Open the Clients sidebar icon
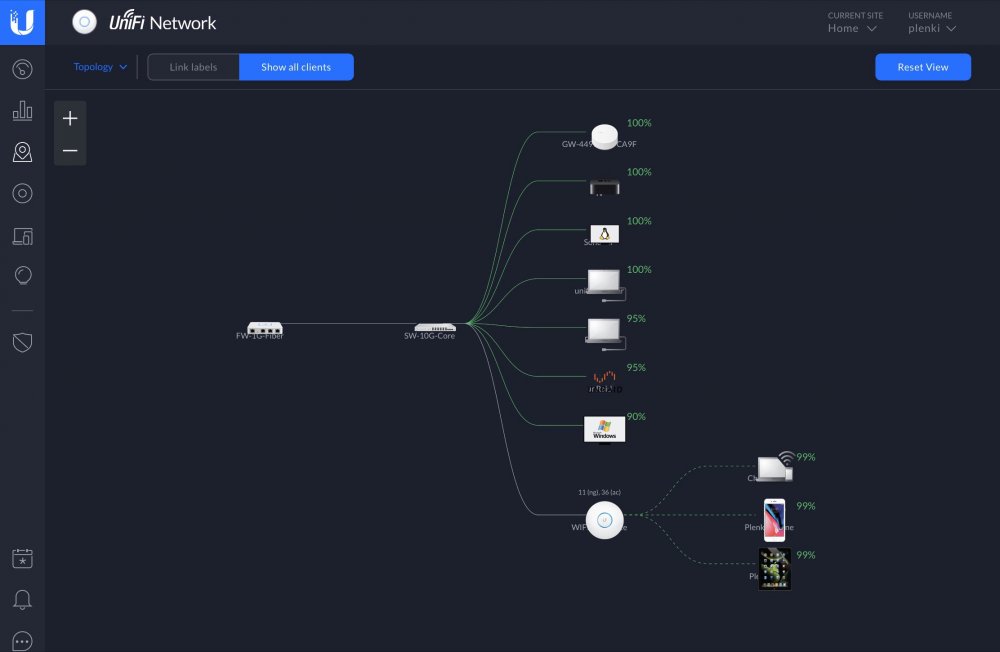 click(x=22, y=236)
